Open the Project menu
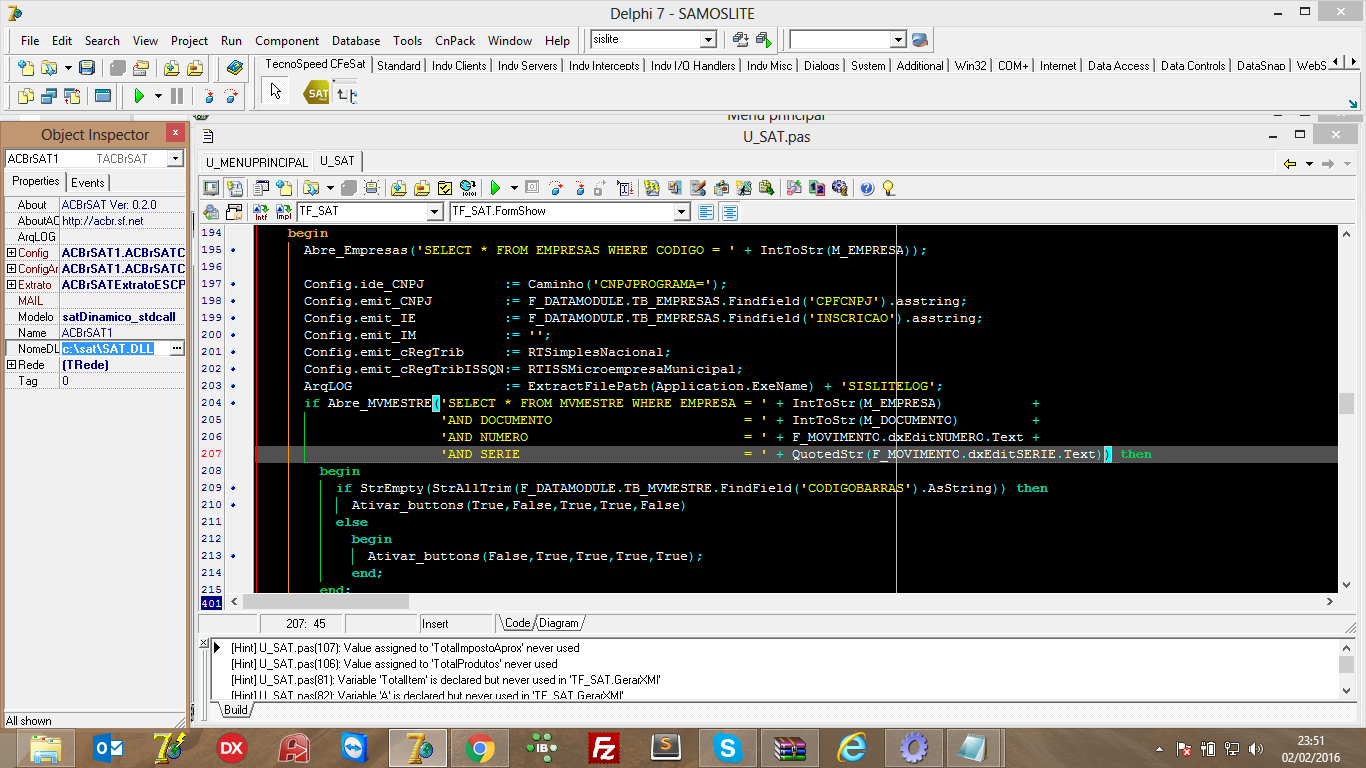This screenshot has width=1366, height=768. 189,40
